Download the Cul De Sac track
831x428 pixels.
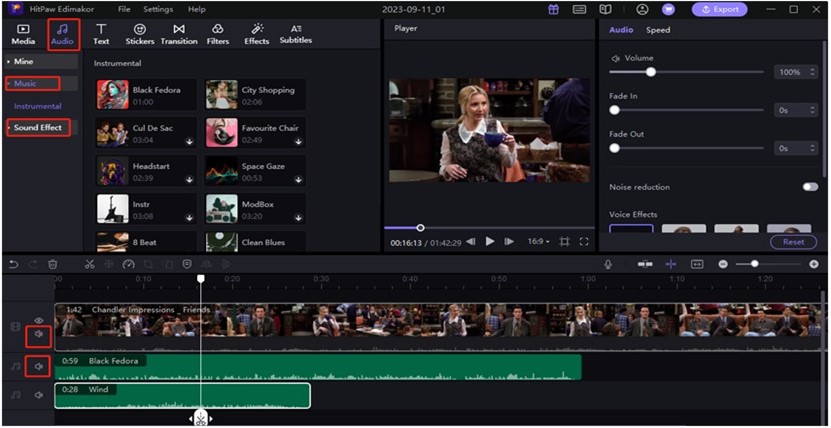coord(189,142)
